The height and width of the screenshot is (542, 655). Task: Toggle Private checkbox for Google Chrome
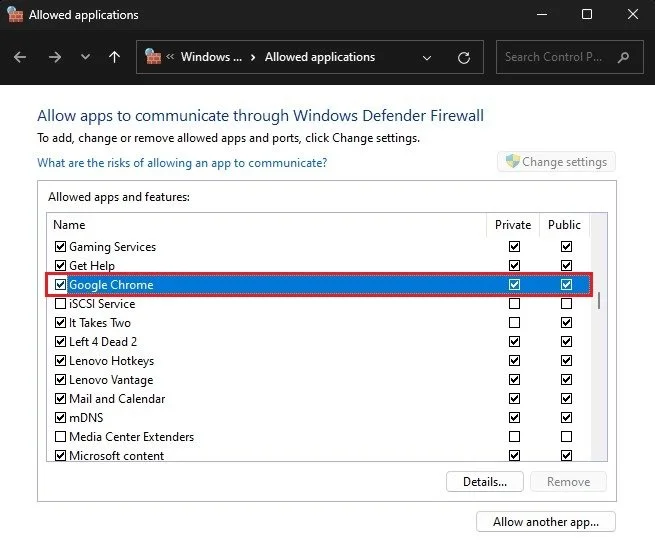(514, 285)
